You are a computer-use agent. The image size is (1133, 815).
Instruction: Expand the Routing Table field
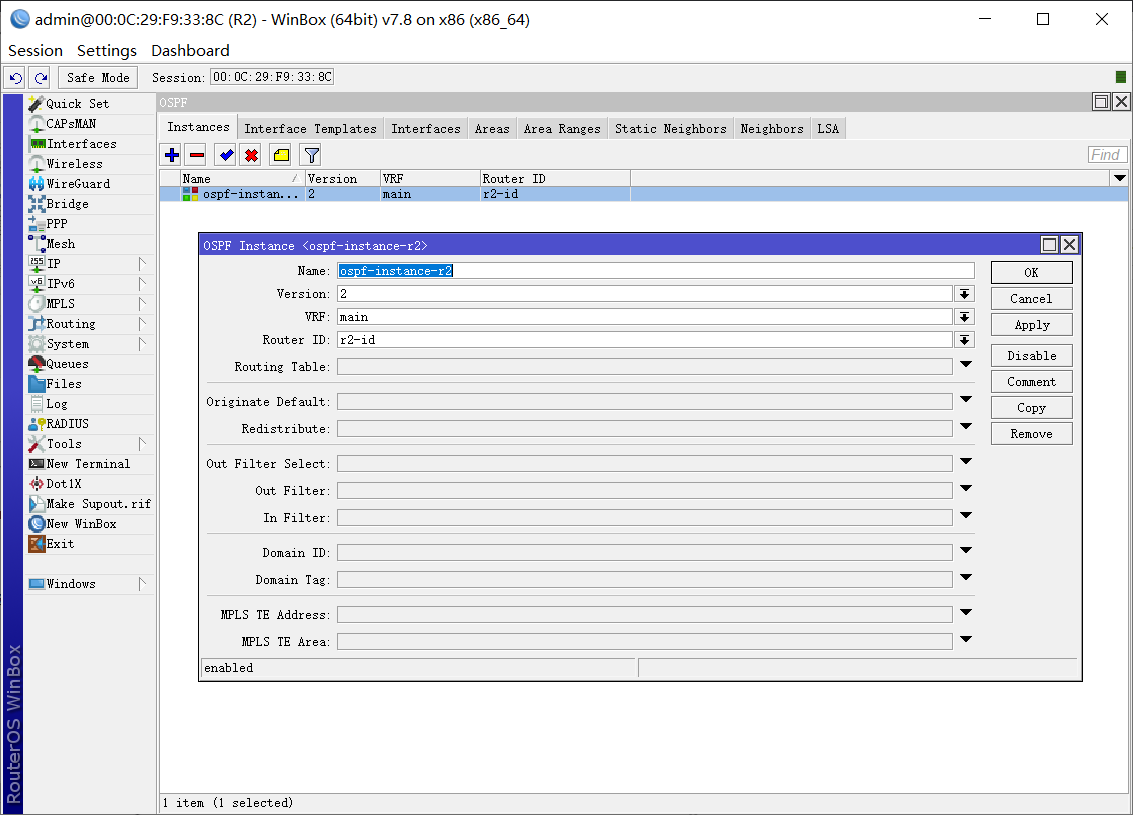tap(966, 365)
